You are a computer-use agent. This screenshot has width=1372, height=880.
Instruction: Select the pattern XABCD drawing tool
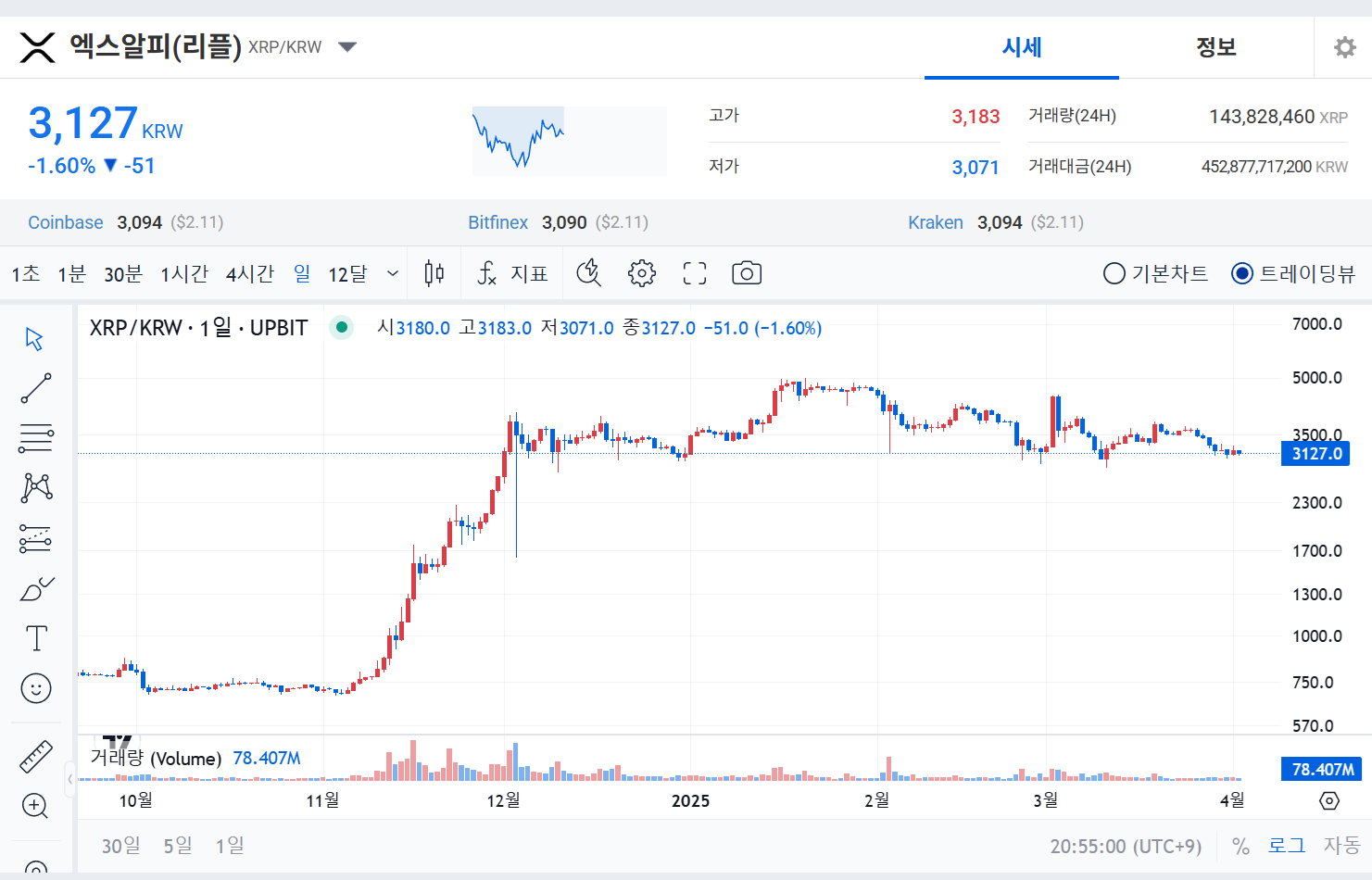click(36, 487)
